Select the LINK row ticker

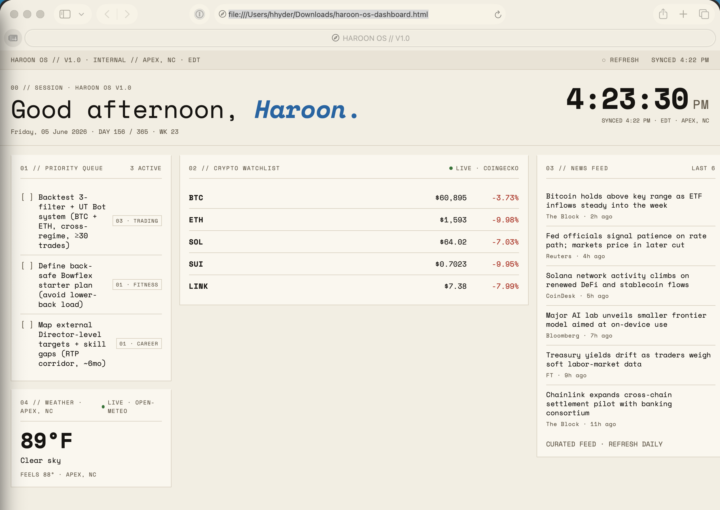(x=198, y=286)
